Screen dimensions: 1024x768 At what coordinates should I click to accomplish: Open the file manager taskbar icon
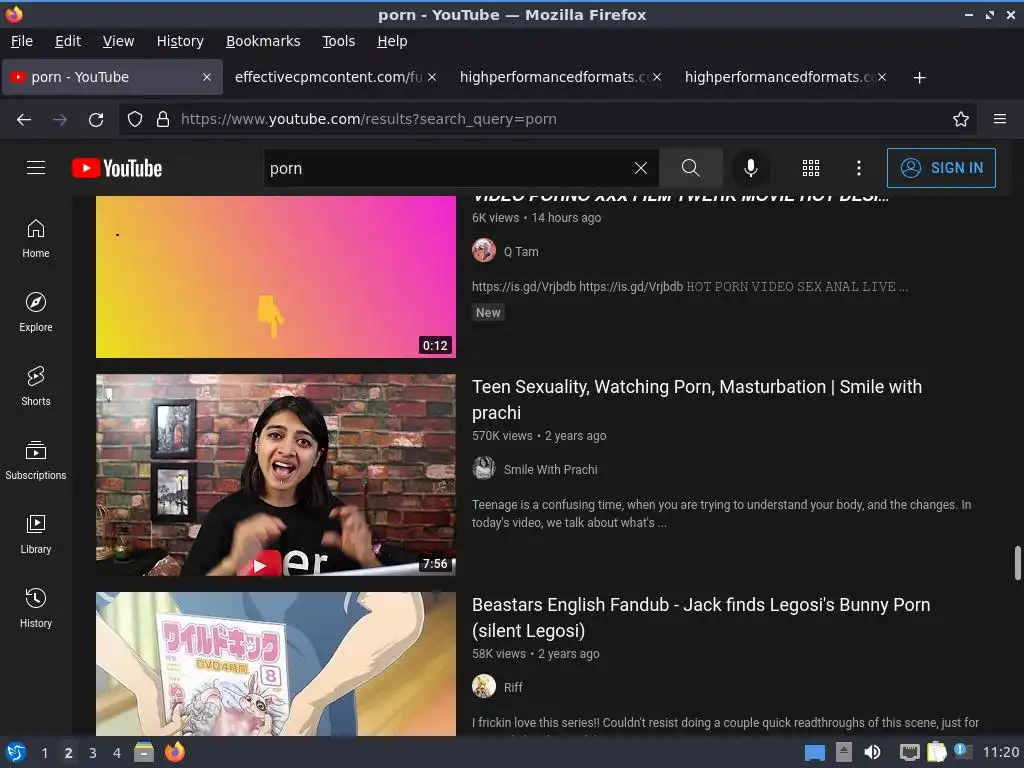tap(144, 752)
